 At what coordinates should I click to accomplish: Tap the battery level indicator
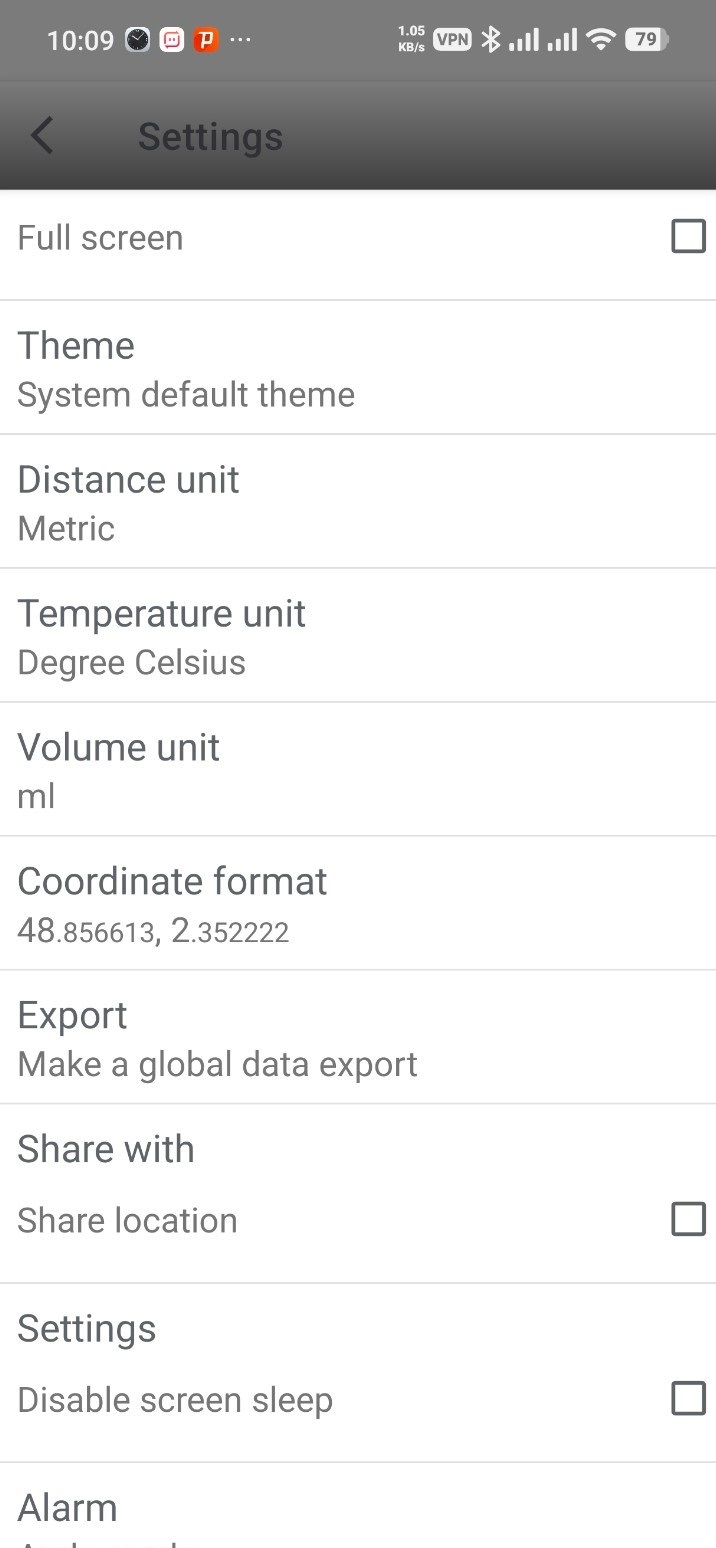[x=647, y=40]
